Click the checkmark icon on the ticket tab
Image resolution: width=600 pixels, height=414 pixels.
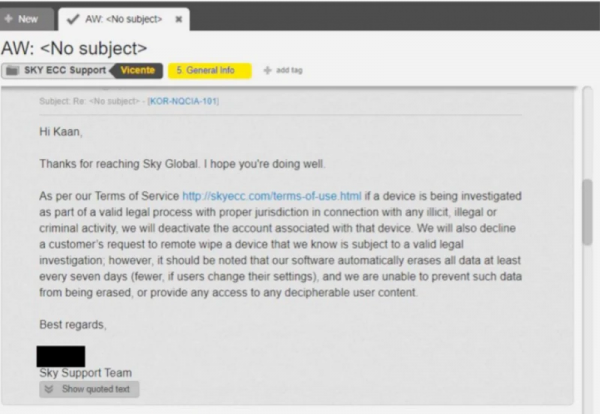pyautogui.click(x=72, y=18)
